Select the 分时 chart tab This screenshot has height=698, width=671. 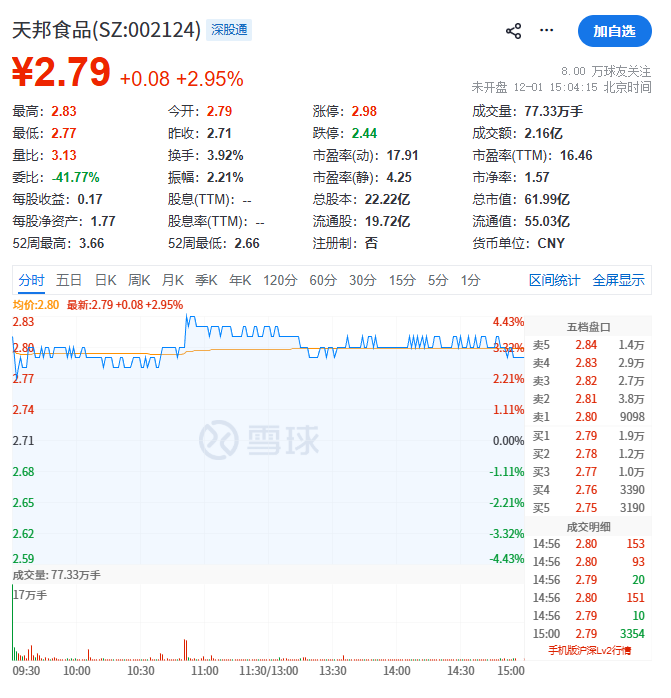(x=31, y=280)
